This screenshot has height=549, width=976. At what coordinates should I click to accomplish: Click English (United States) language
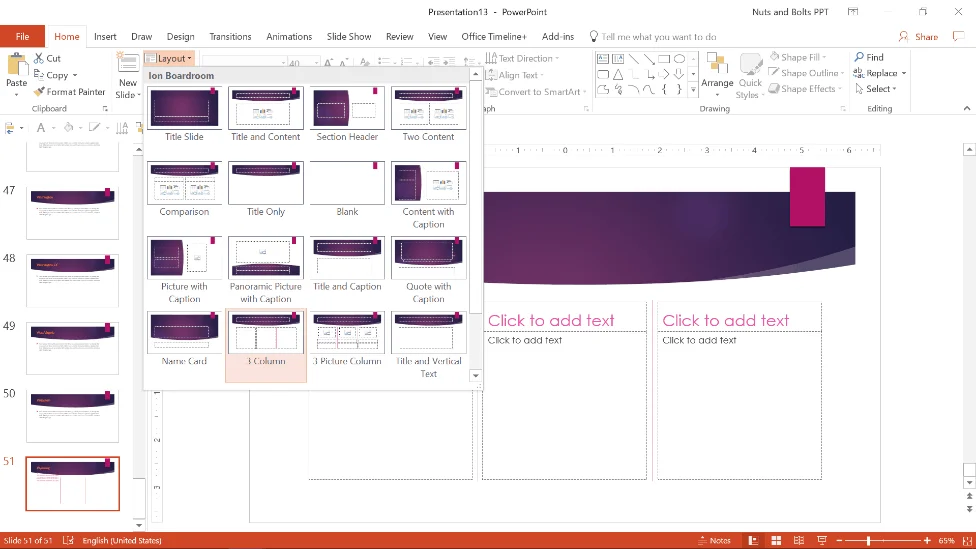click(x=122, y=540)
